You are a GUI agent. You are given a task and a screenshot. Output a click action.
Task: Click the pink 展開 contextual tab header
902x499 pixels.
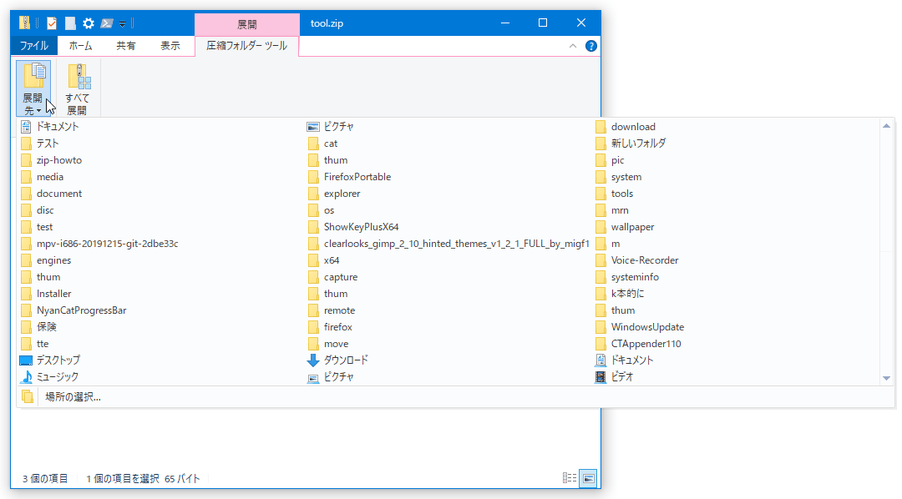click(x=247, y=24)
